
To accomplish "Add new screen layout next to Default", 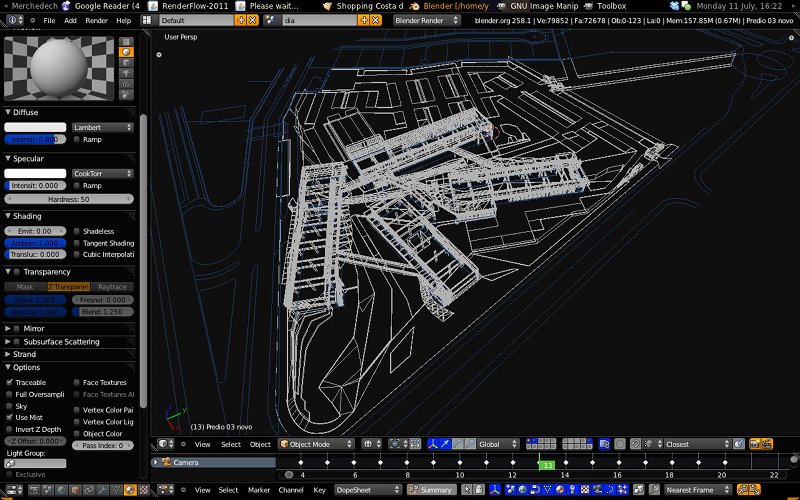I will 240,20.
